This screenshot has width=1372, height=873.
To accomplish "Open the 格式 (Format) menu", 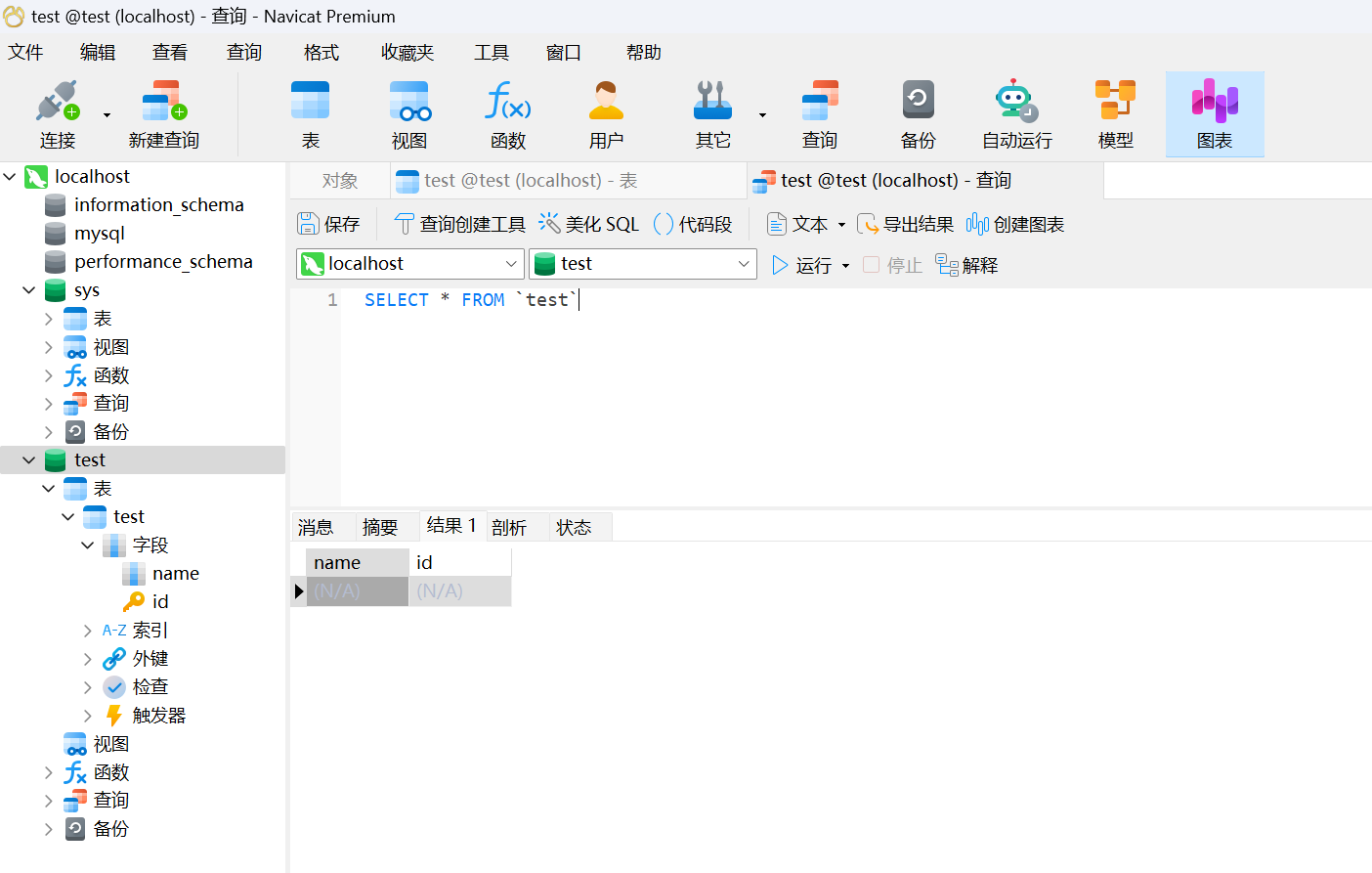I will (322, 52).
